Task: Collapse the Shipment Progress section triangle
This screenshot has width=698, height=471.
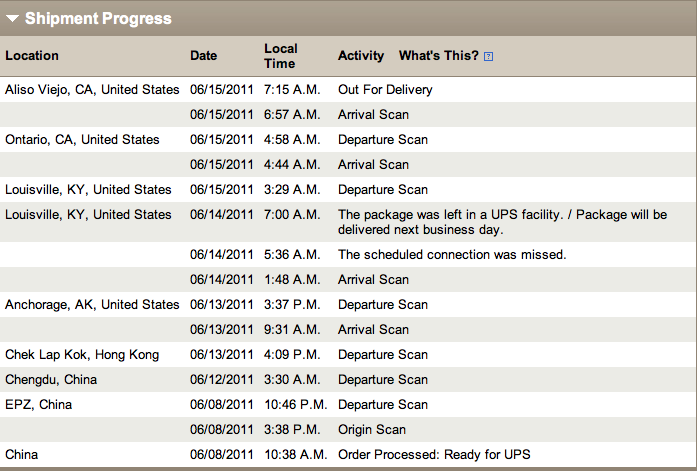Action: (x=12, y=19)
